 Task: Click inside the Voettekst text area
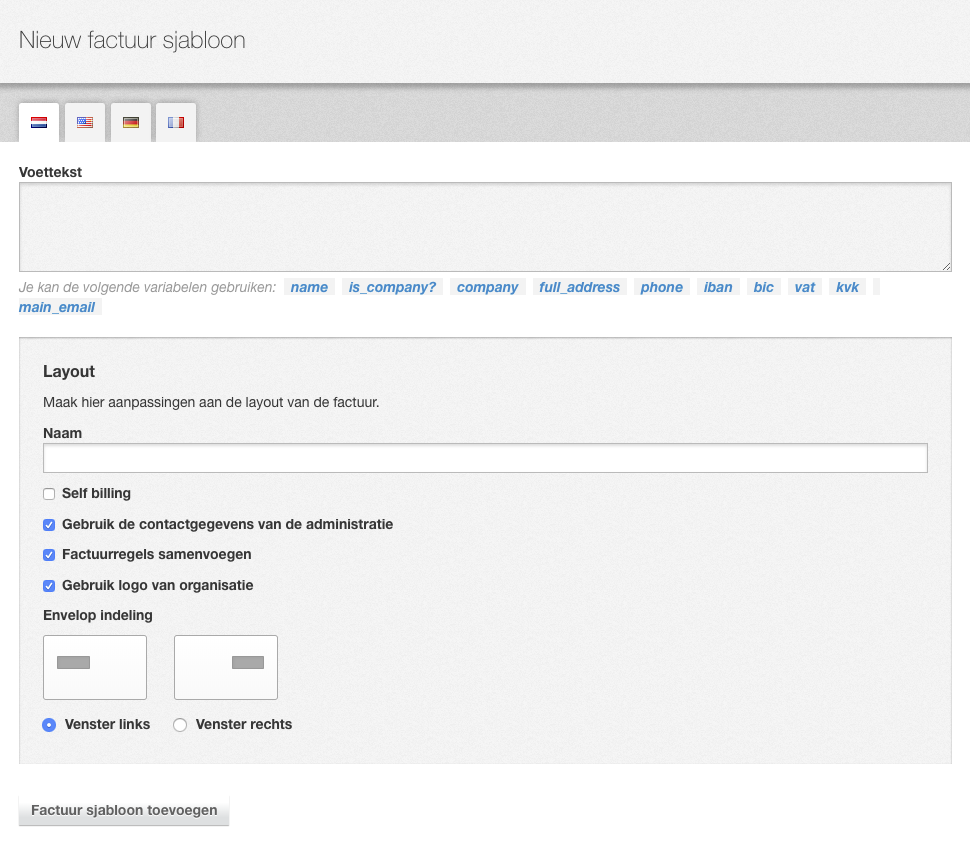[x=485, y=227]
